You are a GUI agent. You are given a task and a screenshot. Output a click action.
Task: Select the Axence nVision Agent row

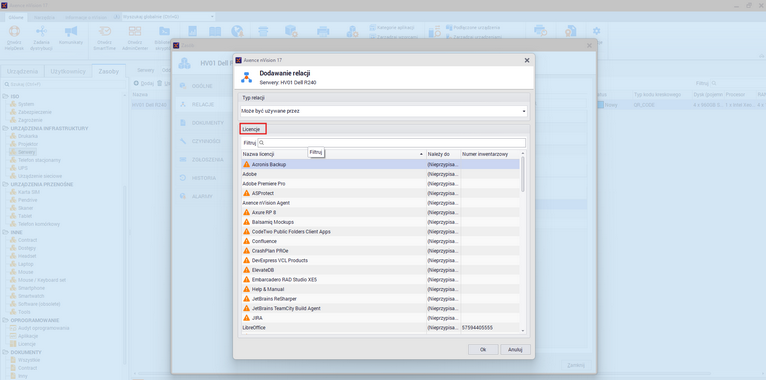click(381, 203)
